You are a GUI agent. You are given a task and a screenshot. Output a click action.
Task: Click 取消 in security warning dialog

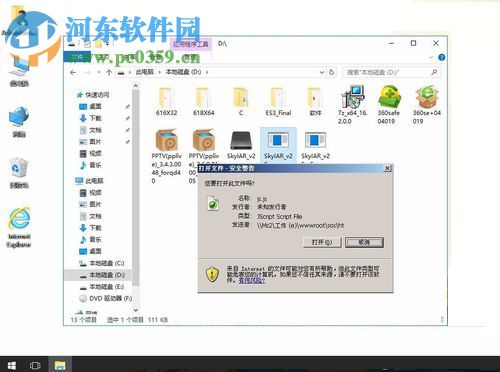pyautogui.click(x=364, y=242)
